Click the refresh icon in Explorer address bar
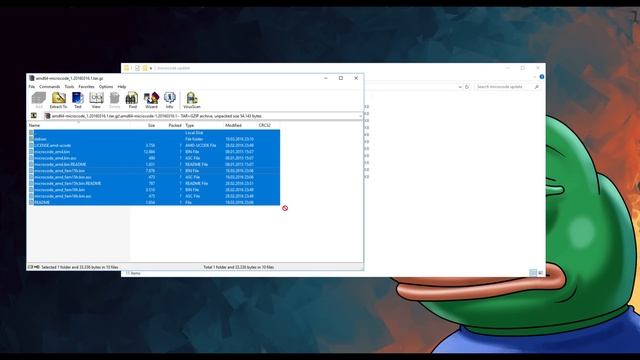The height and width of the screenshot is (360, 640). coord(467,87)
